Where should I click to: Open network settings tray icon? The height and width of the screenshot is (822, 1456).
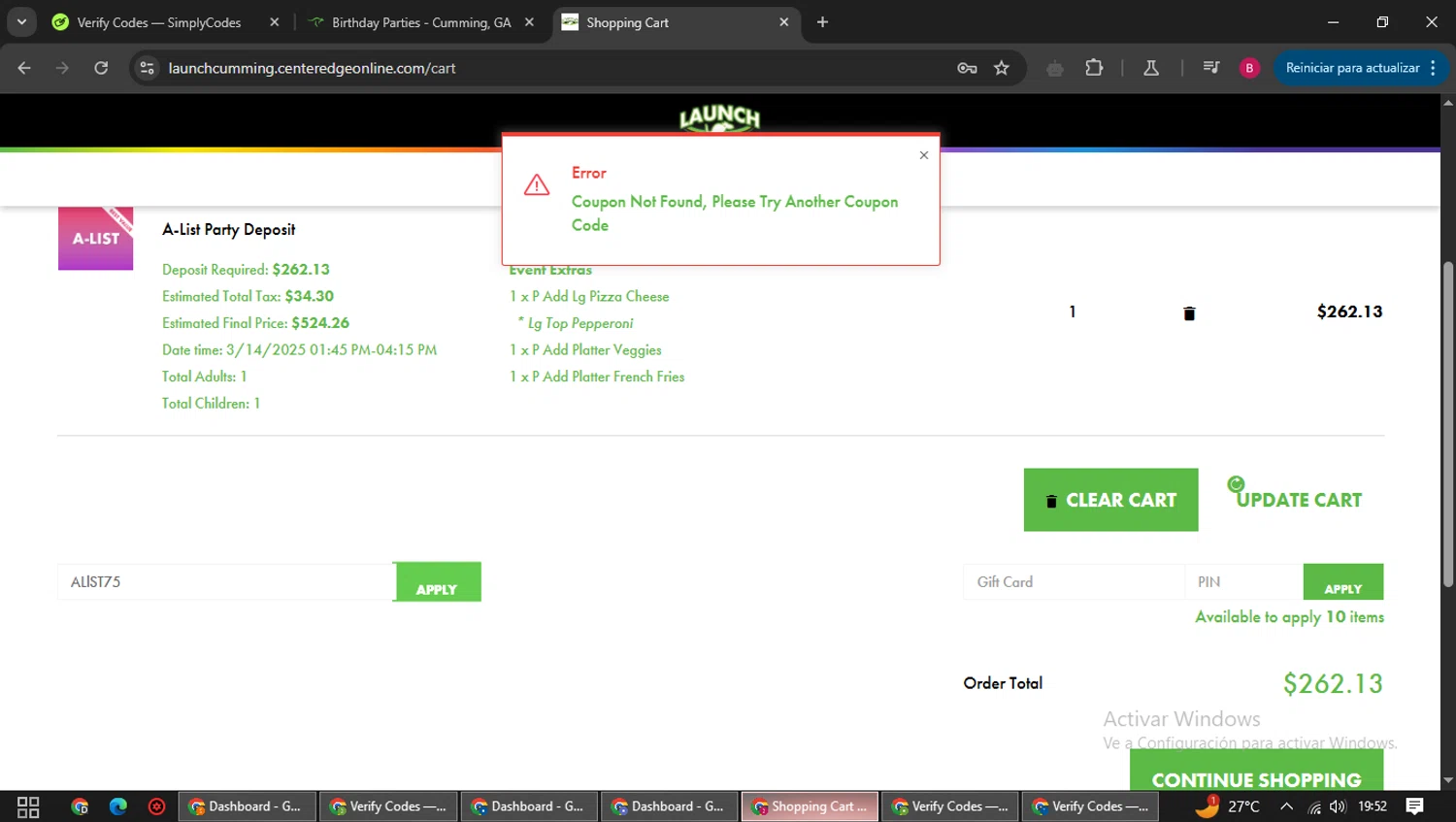(x=1314, y=806)
